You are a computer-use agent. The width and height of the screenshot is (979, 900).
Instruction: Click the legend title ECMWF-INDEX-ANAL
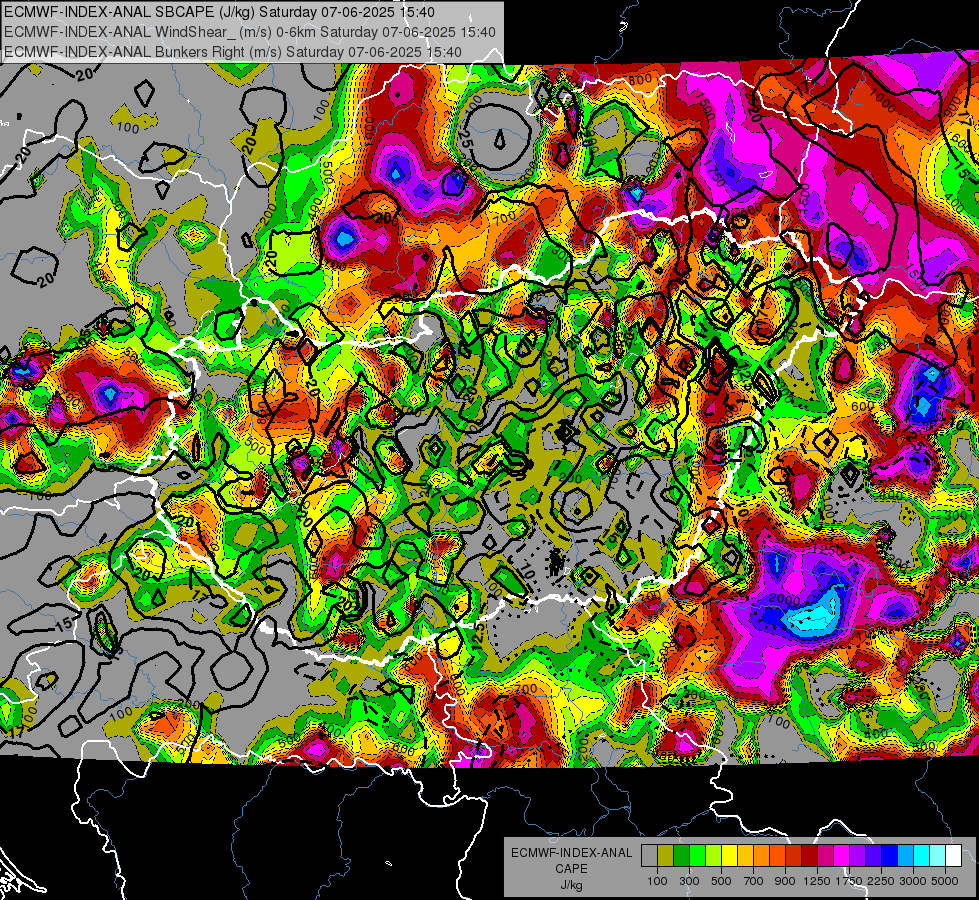pos(572,853)
